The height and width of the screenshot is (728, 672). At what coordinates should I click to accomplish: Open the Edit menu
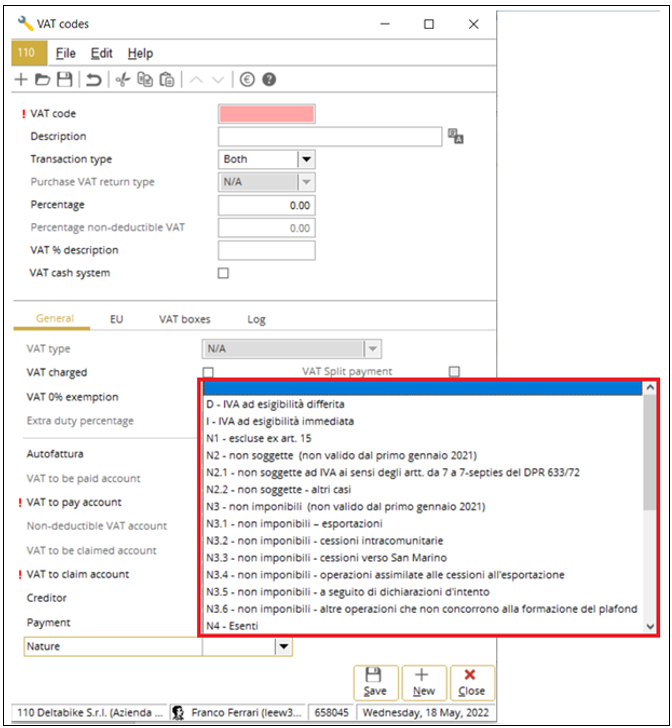click(101, 53)
